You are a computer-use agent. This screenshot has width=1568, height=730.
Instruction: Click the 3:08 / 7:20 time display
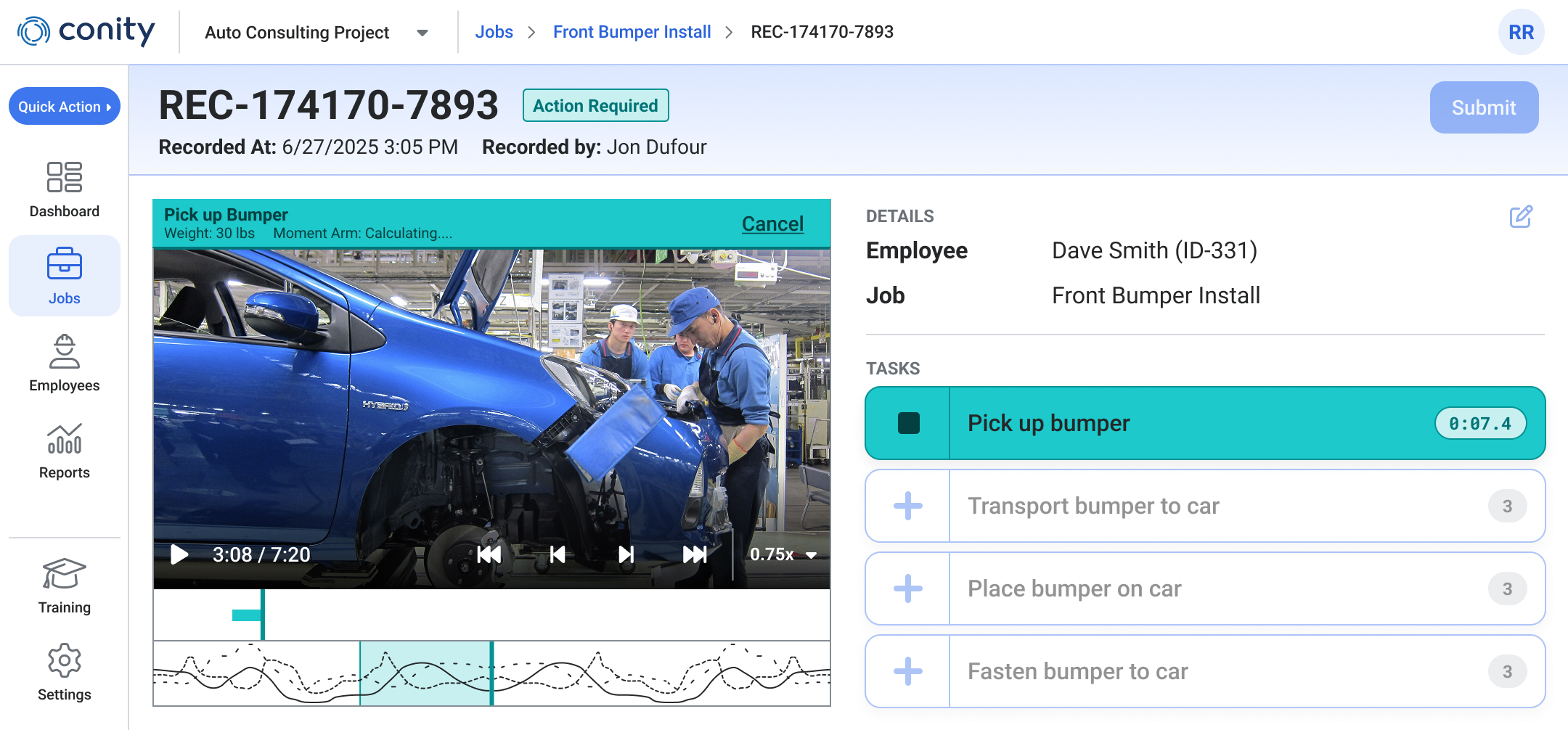pos(261,554)
